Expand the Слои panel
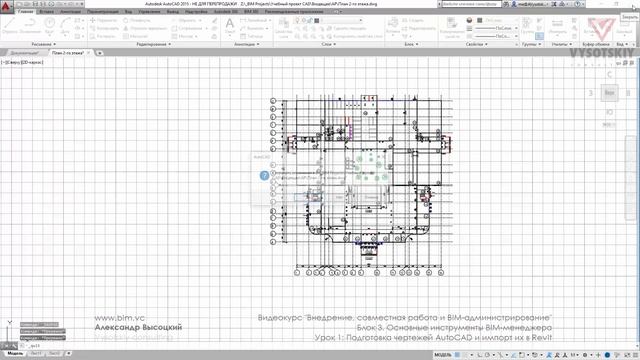Screen dimensions: 640x360 tap(329, 44)
